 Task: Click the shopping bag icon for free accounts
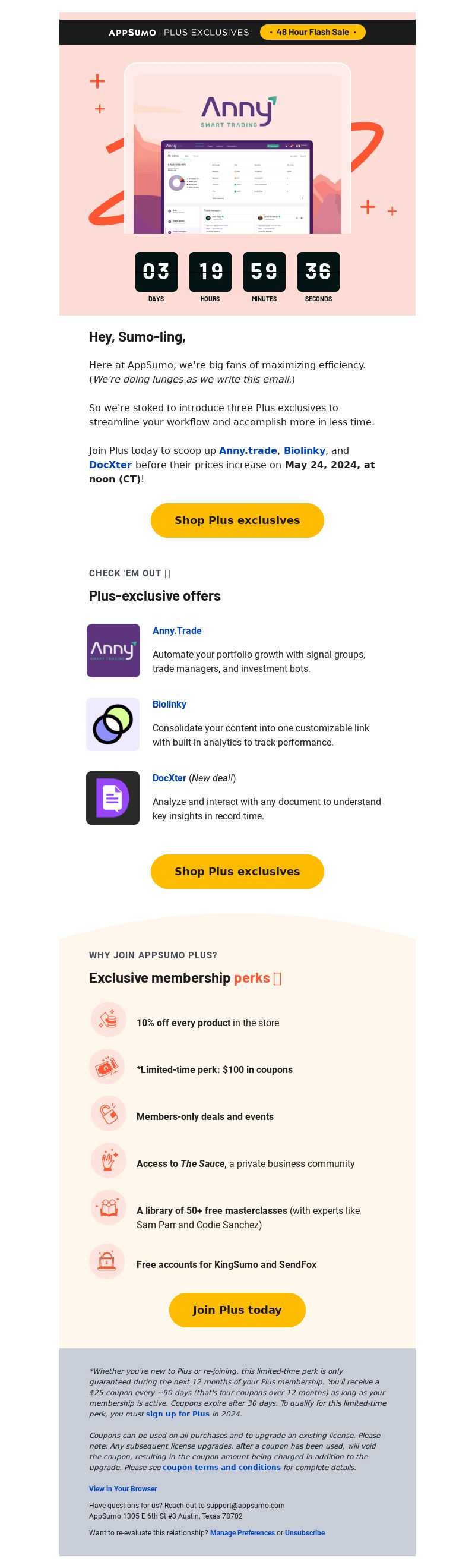[x=107, y=1261]
